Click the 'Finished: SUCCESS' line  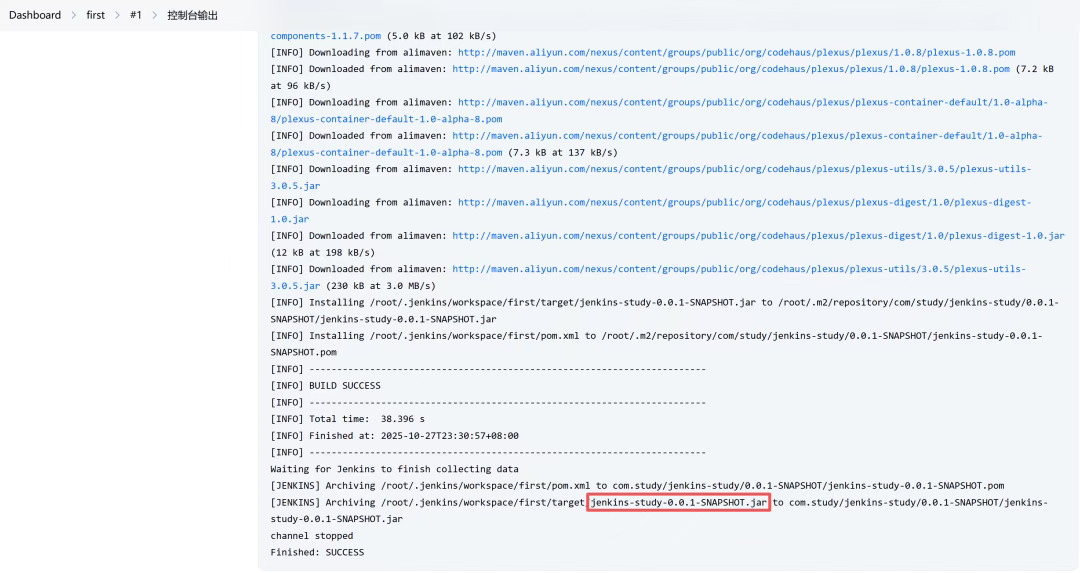coord(318,552)
